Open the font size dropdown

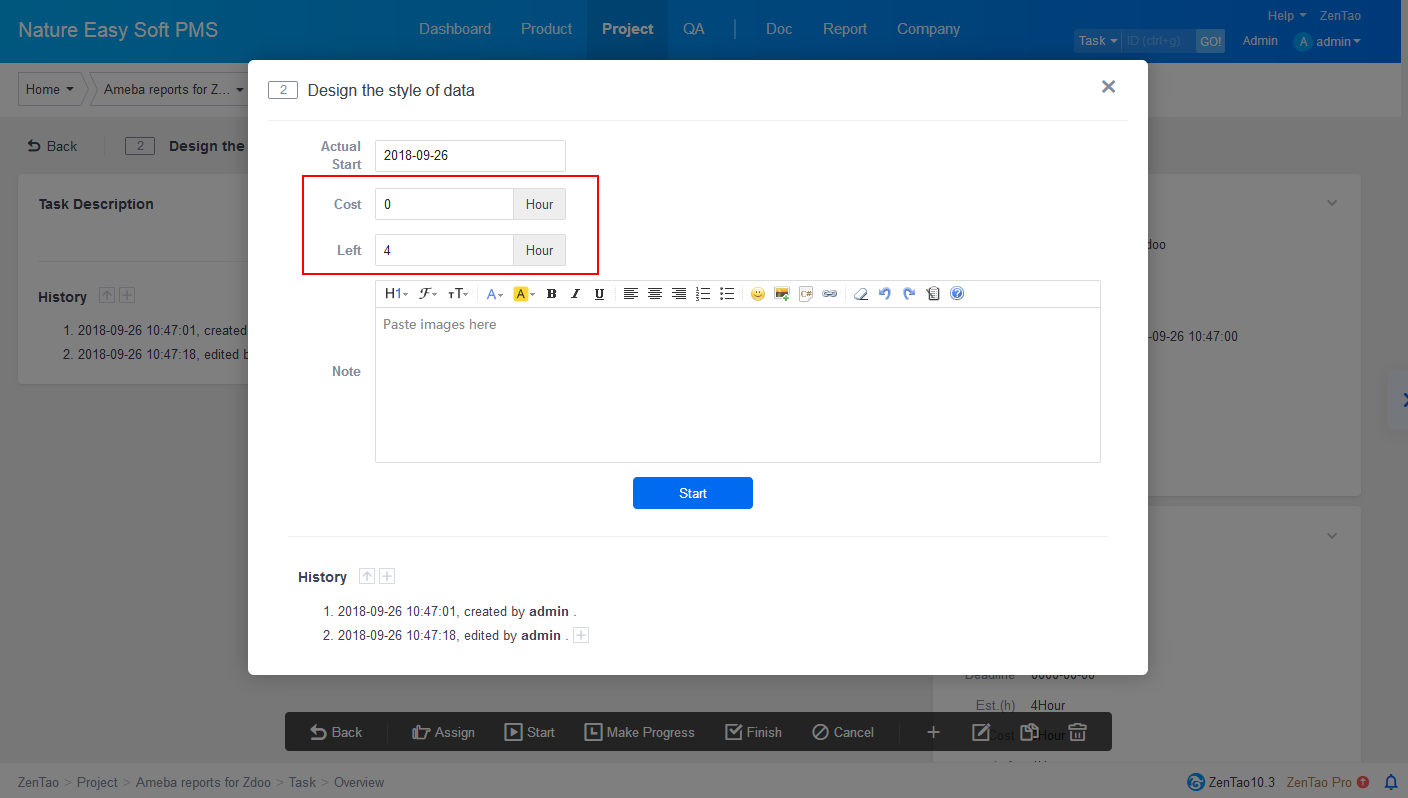(x=458, y=294)
